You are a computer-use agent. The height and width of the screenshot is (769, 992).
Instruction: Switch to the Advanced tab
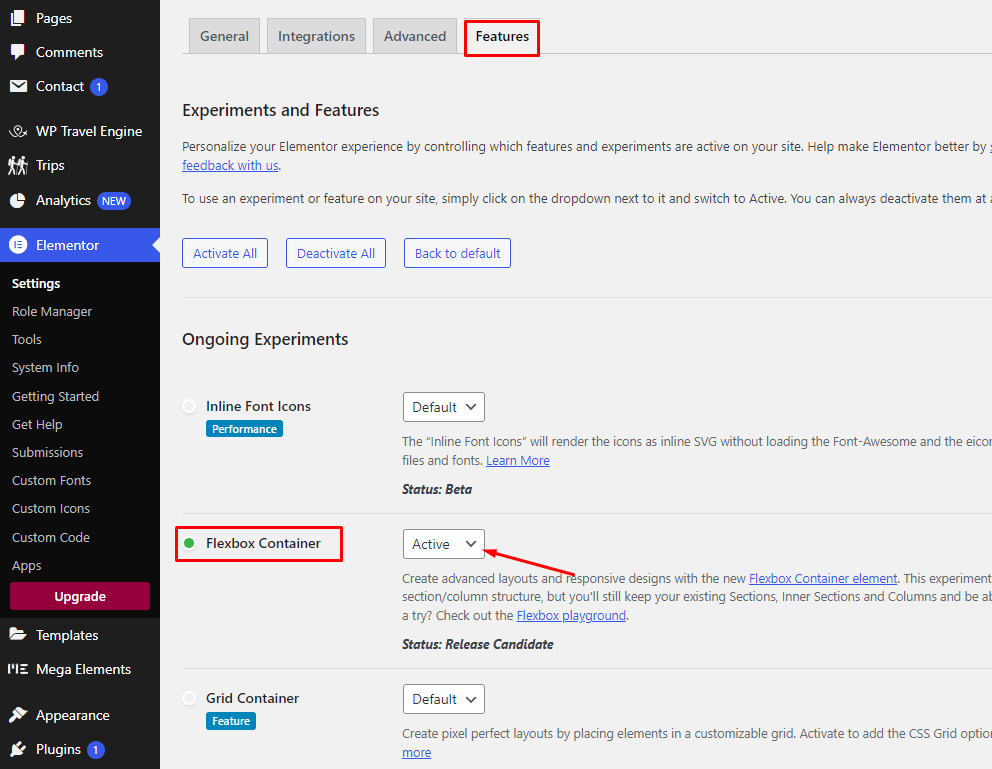click(415, 36)
